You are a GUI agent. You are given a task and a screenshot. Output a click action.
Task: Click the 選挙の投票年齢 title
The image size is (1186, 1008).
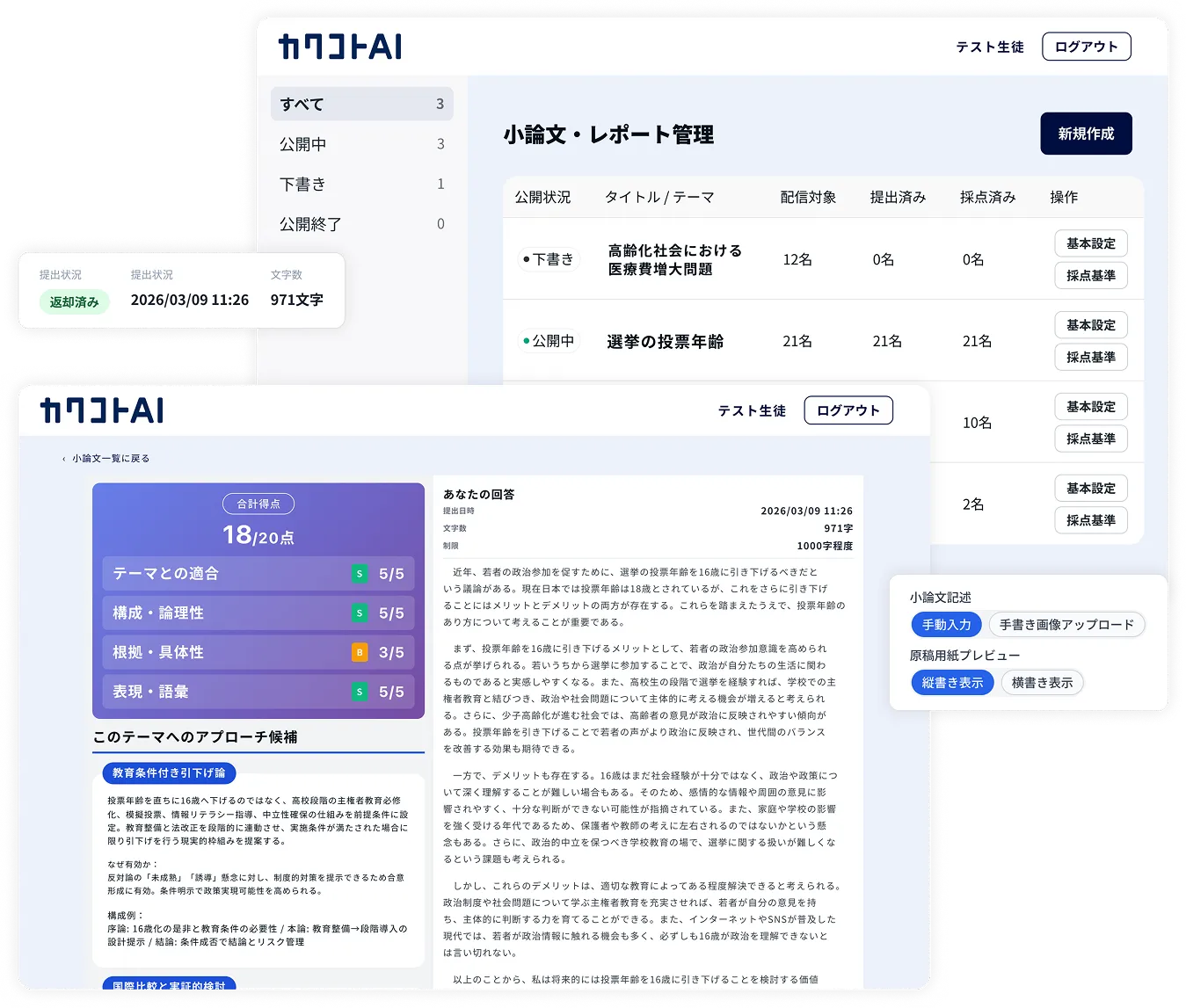666,341
